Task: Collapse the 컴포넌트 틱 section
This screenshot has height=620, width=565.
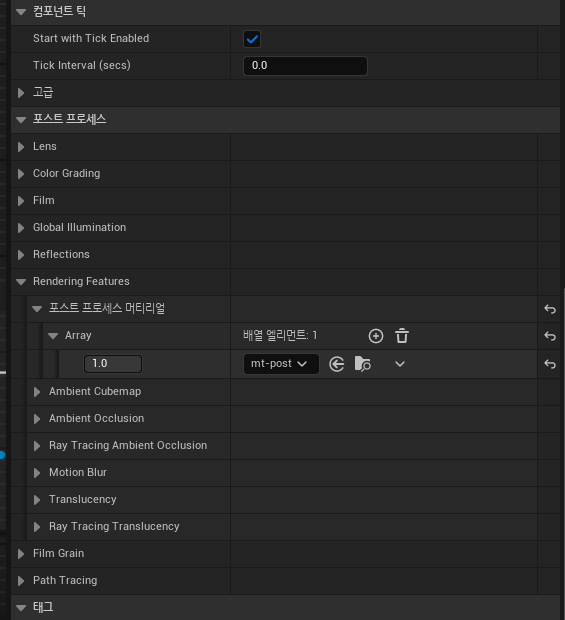Action: pos(21,12)
